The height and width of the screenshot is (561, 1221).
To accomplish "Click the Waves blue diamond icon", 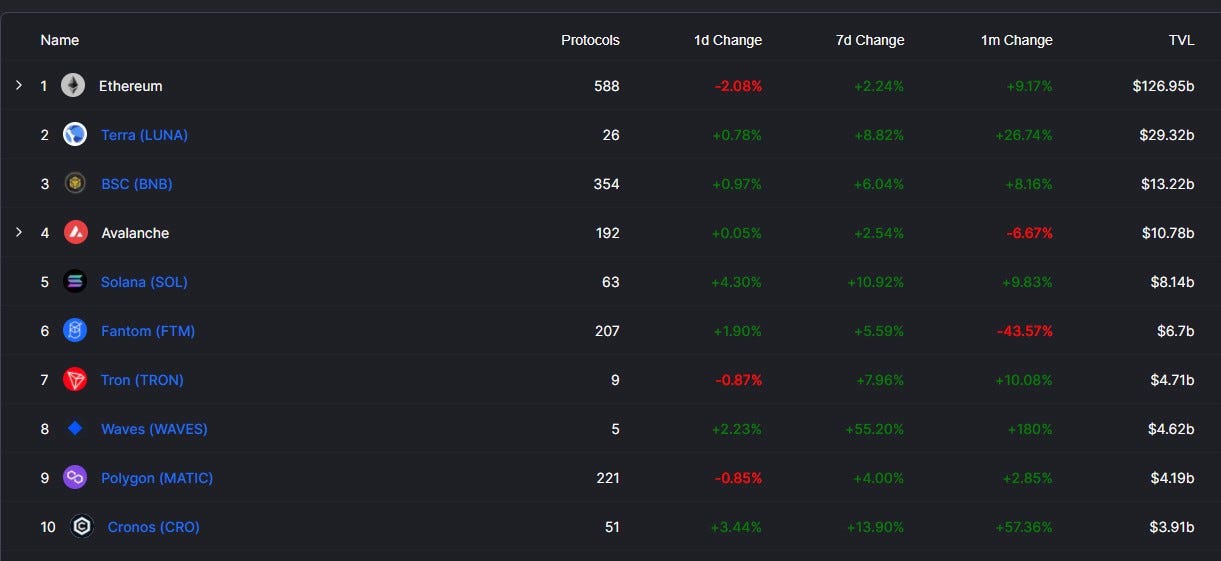I will tap(75, 428).
